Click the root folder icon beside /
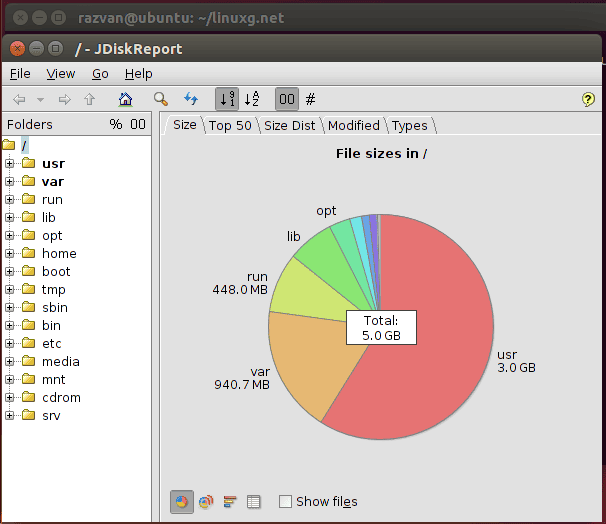The height and width of the screenshot is (524, 606). (9, 145)
